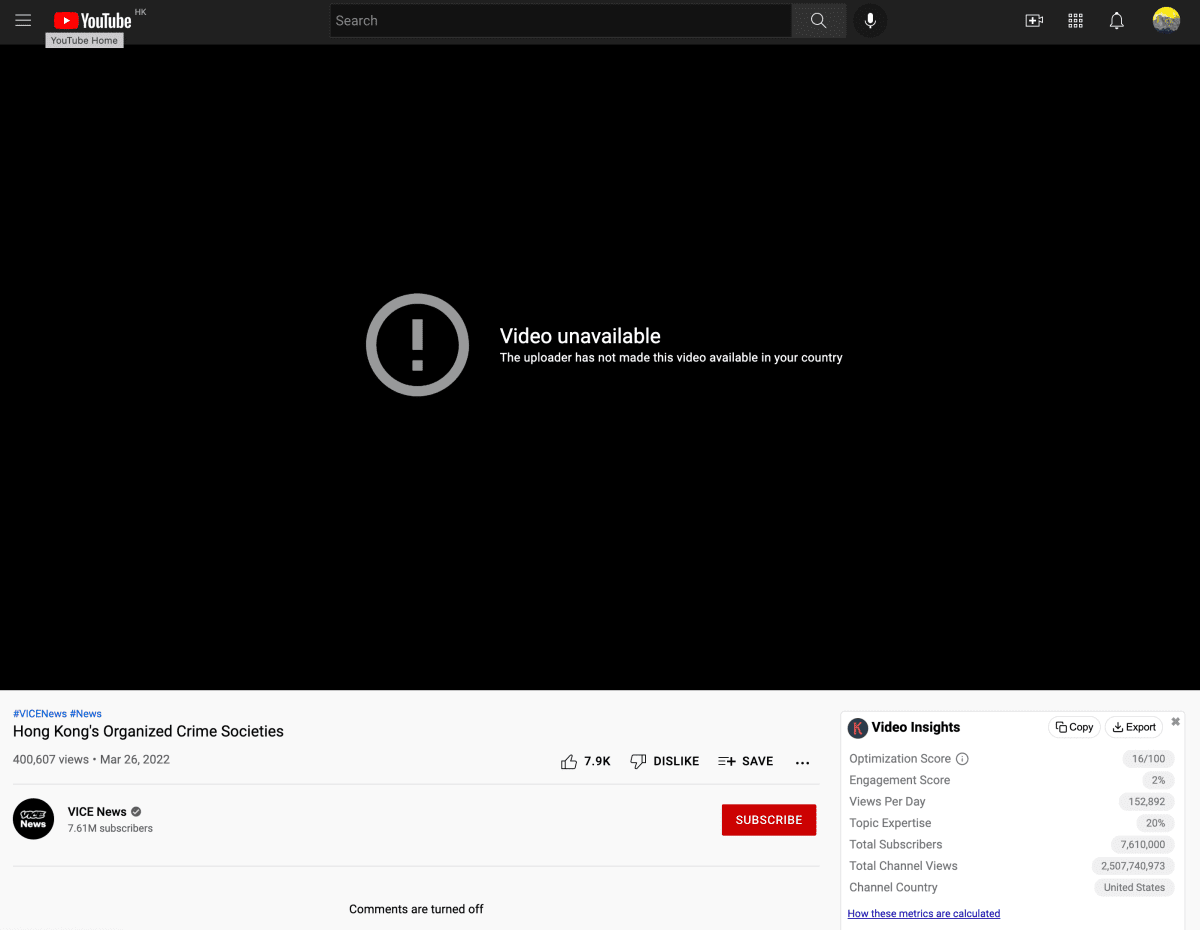Open the notifications bell

pyautogui.click(x=1117, y=20)
